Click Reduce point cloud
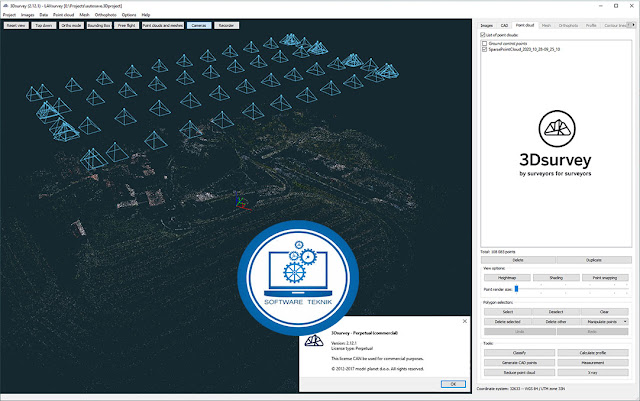 519,373
